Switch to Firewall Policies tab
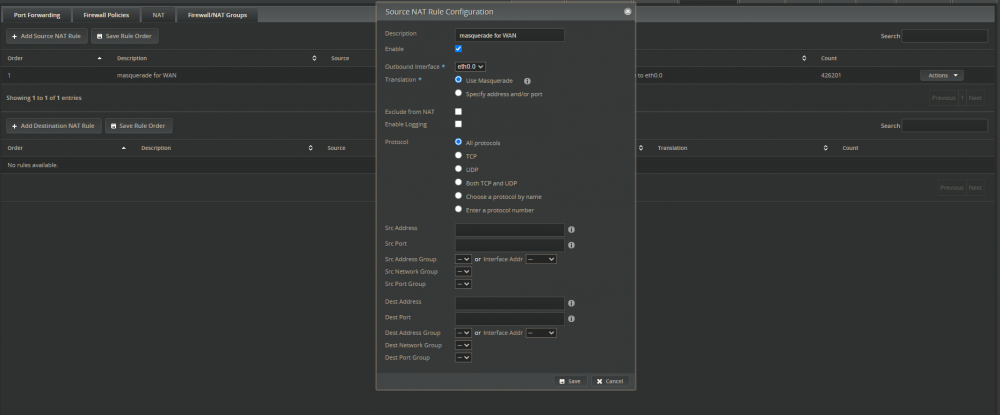The width and height of the screenshot is (1000, 415). tap(106, 15)
